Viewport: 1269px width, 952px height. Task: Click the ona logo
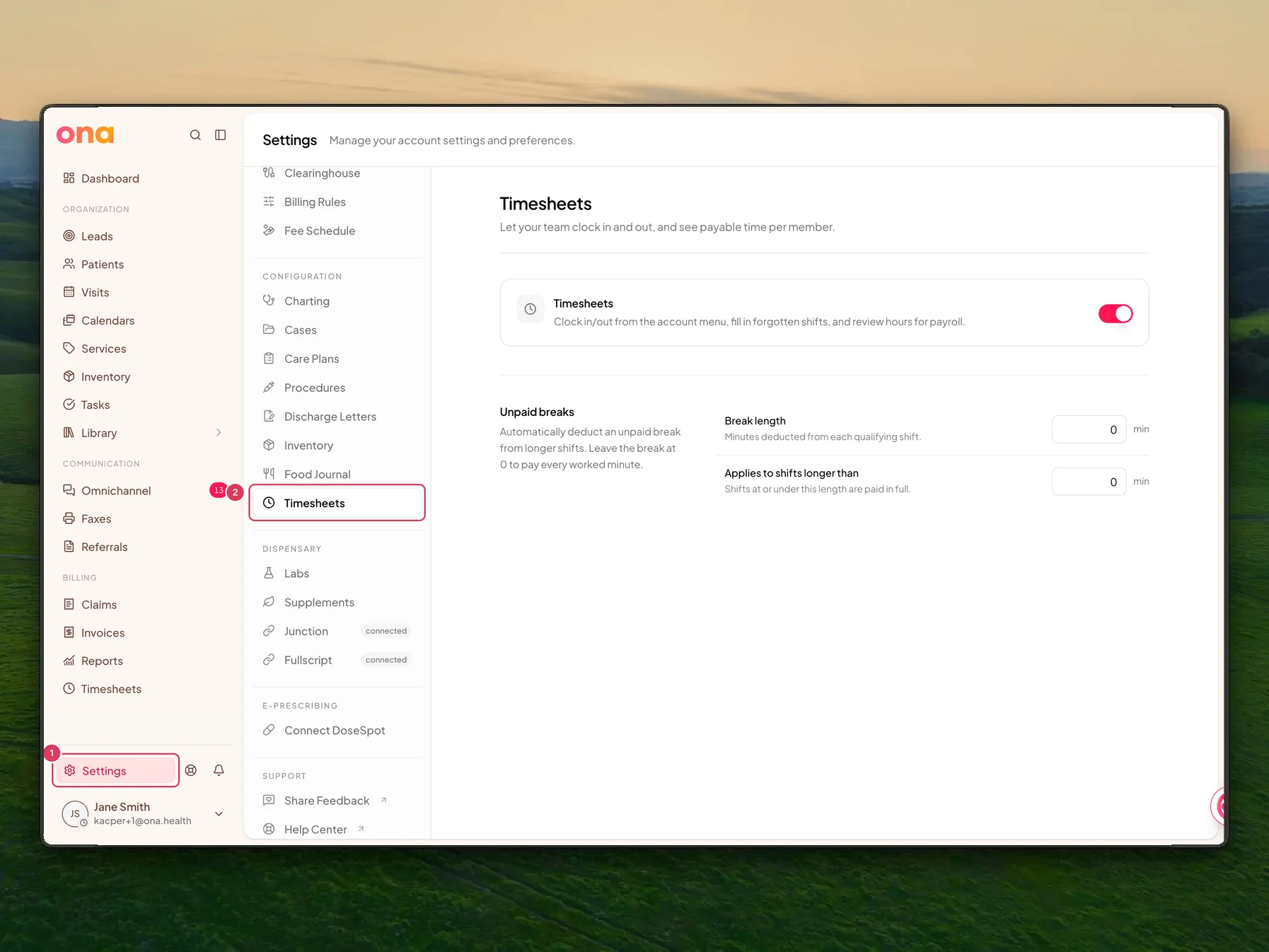pyautogui.click(x=85, y=134)
